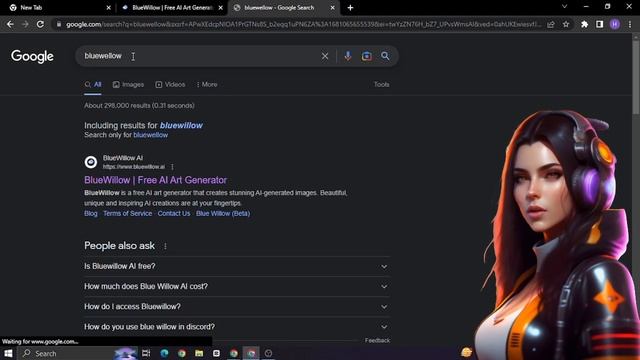
Task: Click the BlueWillow AI site favicon
Action: click(91, 162)
